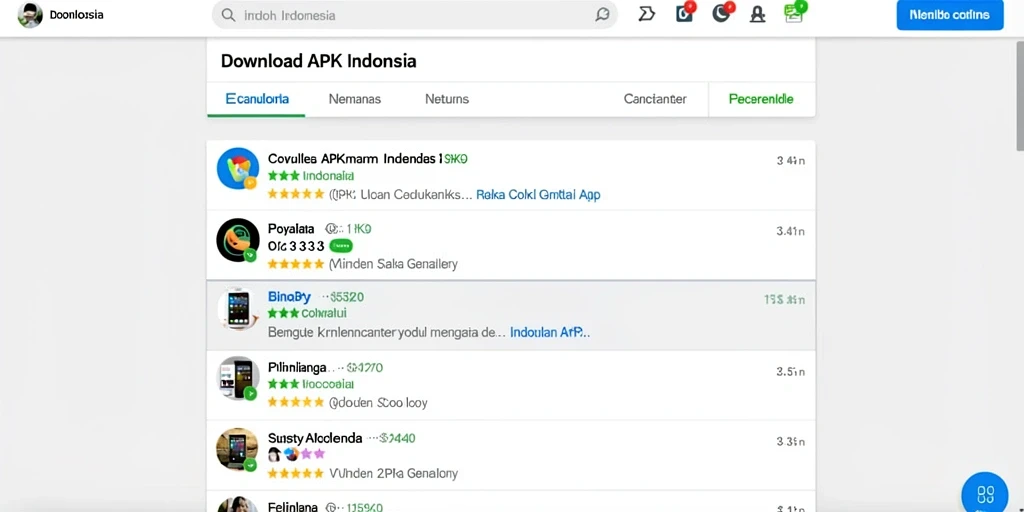The width and height of the screenshot is (1024, 512).
Task: Click the Poyalata round black app icon
Action: tap(238, 240)
